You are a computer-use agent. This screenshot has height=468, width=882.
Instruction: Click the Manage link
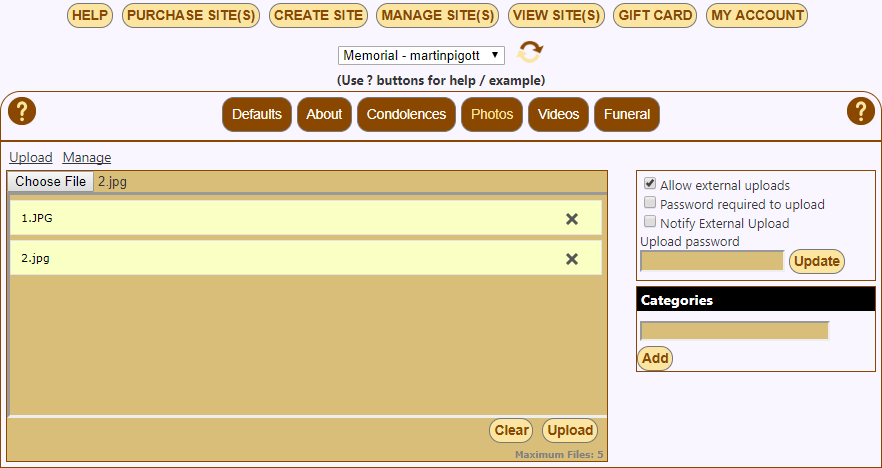[86, 157]
